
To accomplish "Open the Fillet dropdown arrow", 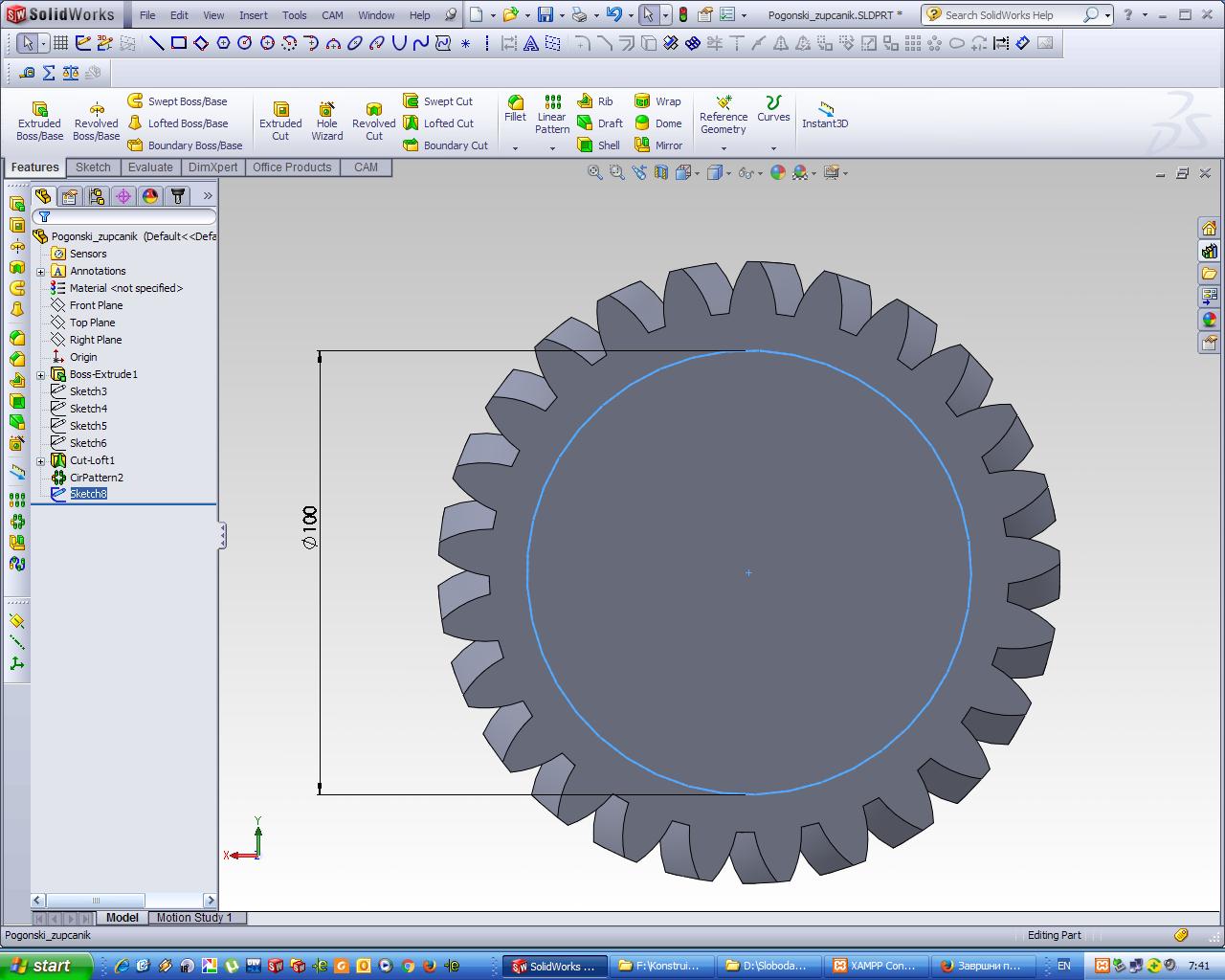I will point(515,148).
